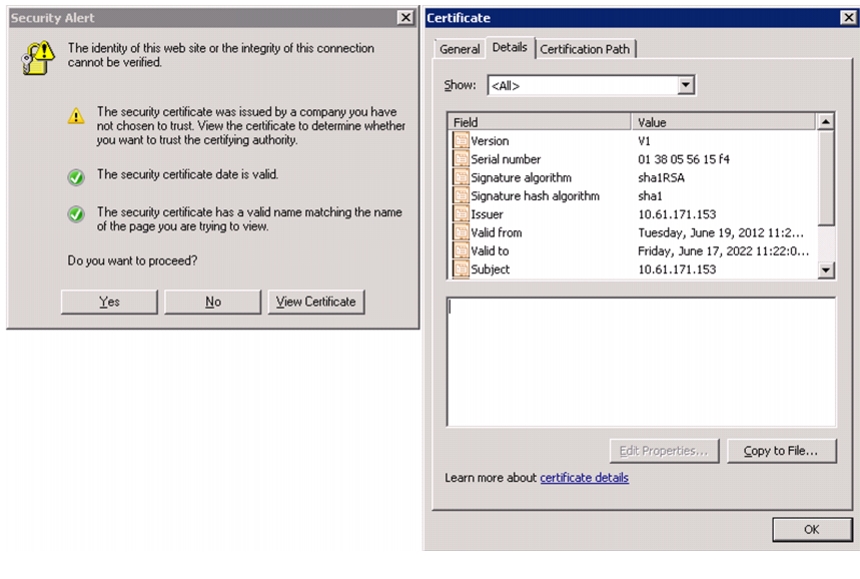Click the Signature hash algorithm value sha1
Screen dimensions: 860x579
click(650, 196)
